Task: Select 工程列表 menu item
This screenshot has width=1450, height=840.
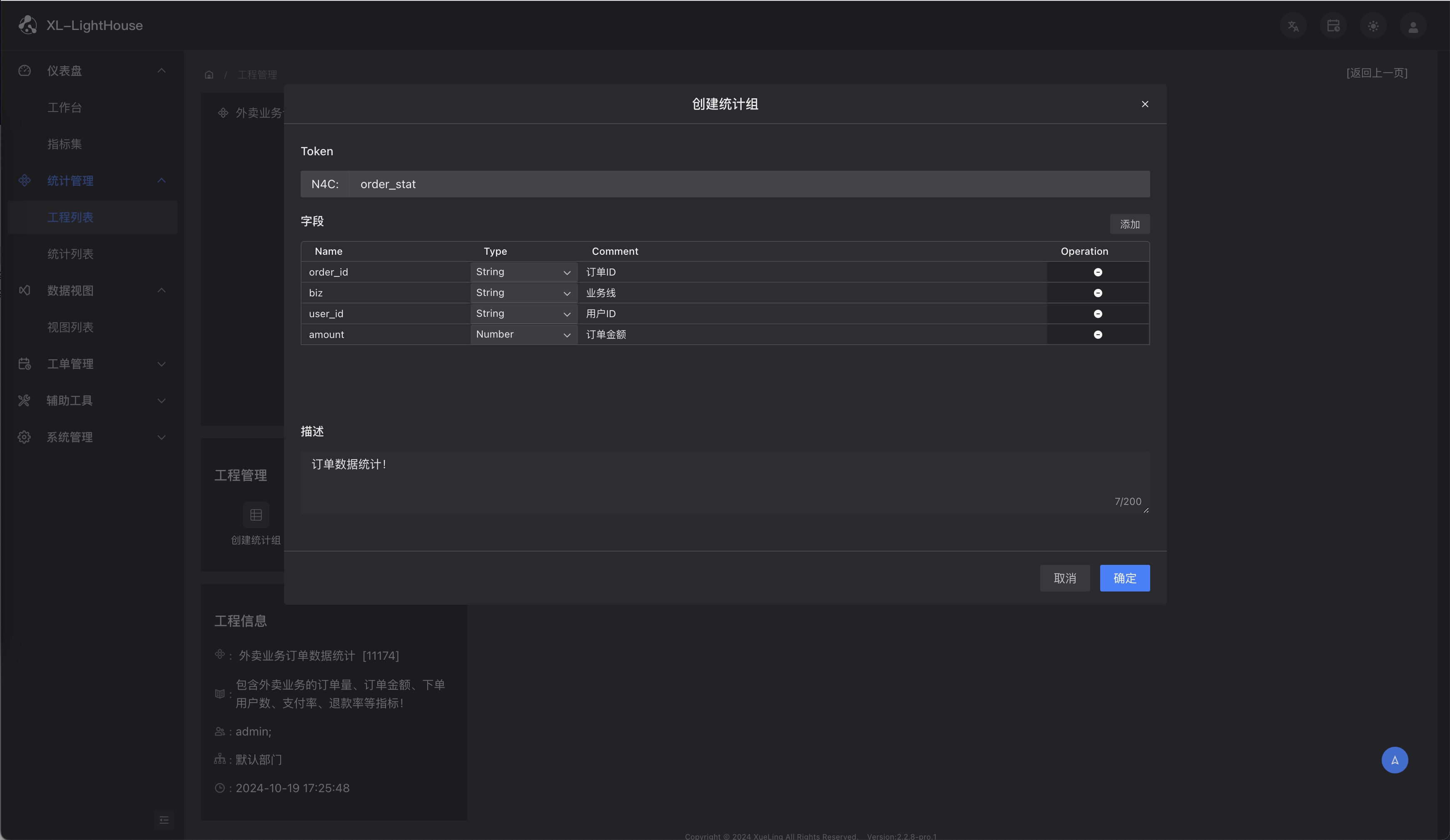Action: [92, 217]
